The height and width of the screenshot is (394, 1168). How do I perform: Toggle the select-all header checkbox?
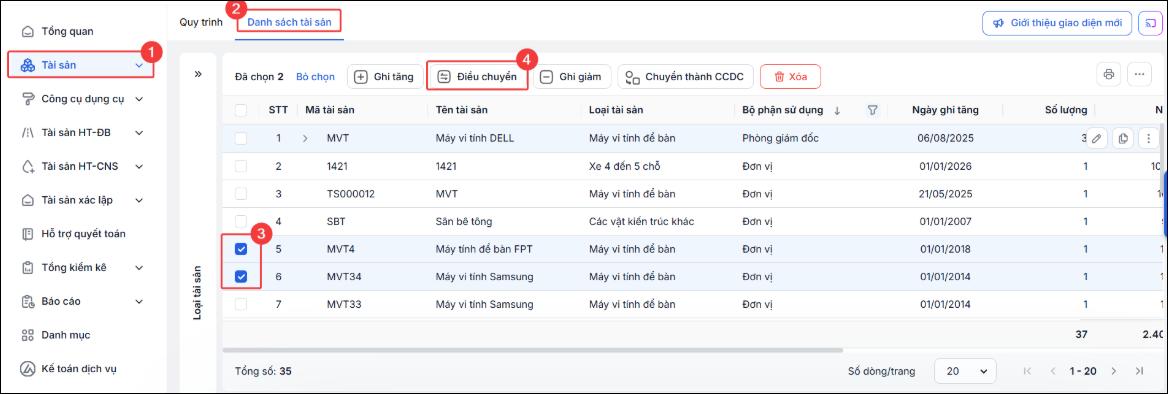(x=241, y=110)
